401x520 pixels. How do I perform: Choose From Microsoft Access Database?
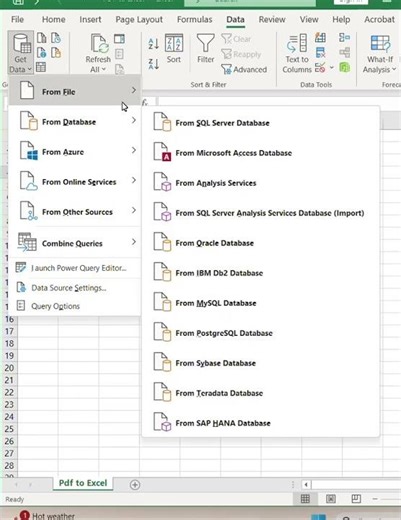[261, 153]
